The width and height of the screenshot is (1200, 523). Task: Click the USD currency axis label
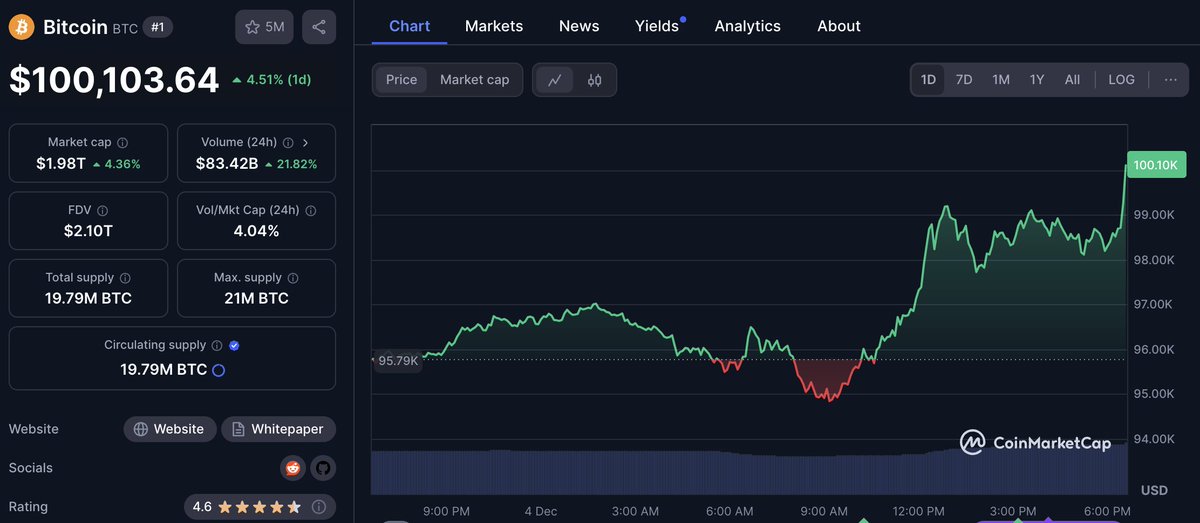(x=1154, y=490)
